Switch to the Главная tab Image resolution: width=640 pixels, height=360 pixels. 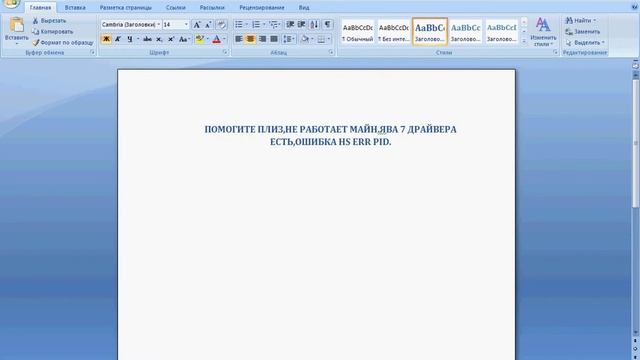point(40,8)
